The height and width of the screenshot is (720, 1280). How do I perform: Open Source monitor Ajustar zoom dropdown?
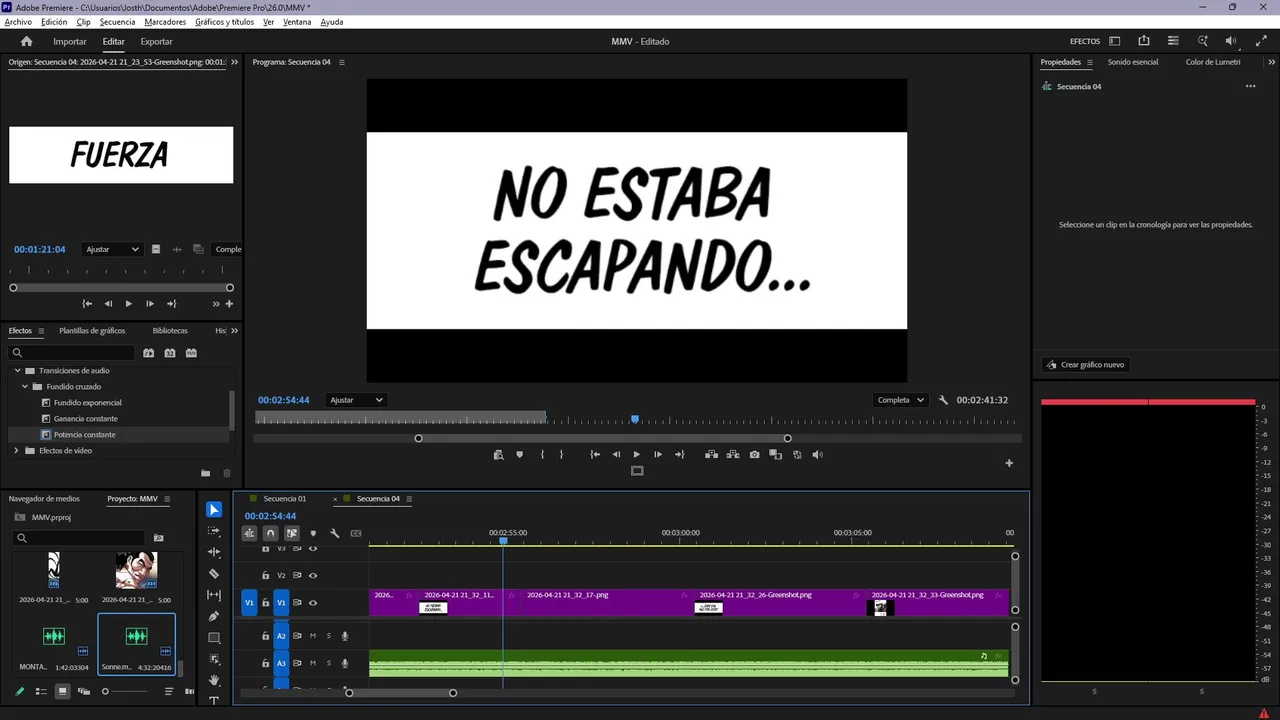(112, 249)
